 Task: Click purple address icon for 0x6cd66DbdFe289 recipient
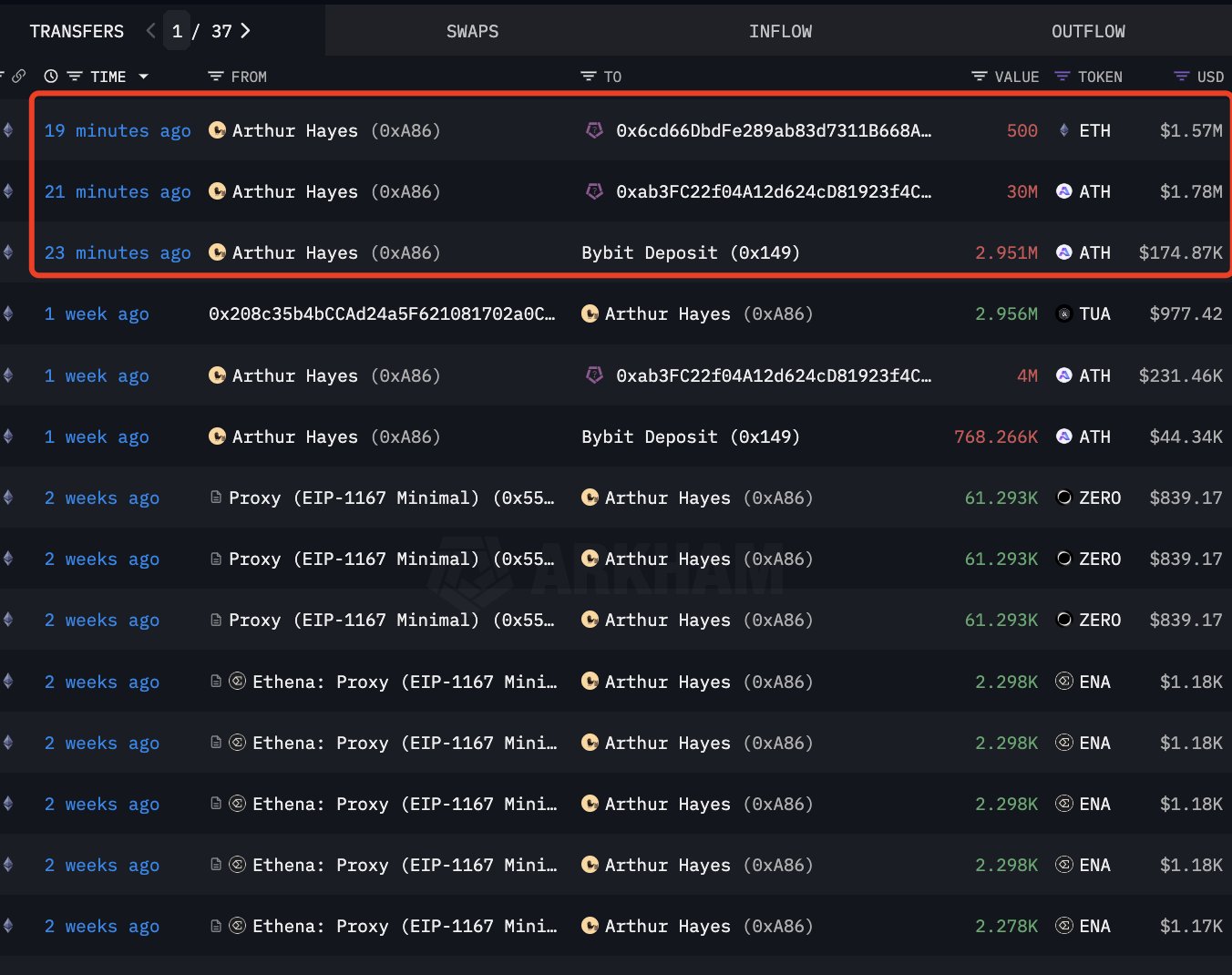(x=594, y=130)
